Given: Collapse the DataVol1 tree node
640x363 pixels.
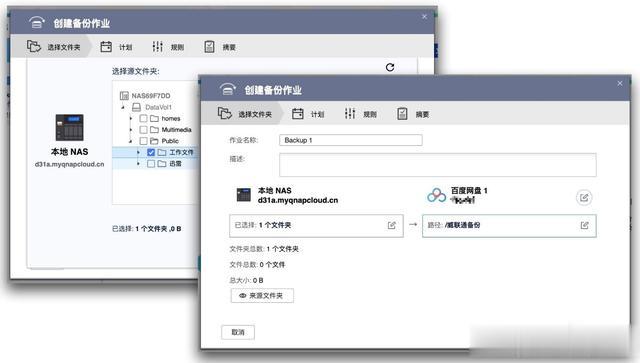Looking at the screenshot, I should (123, 107).
